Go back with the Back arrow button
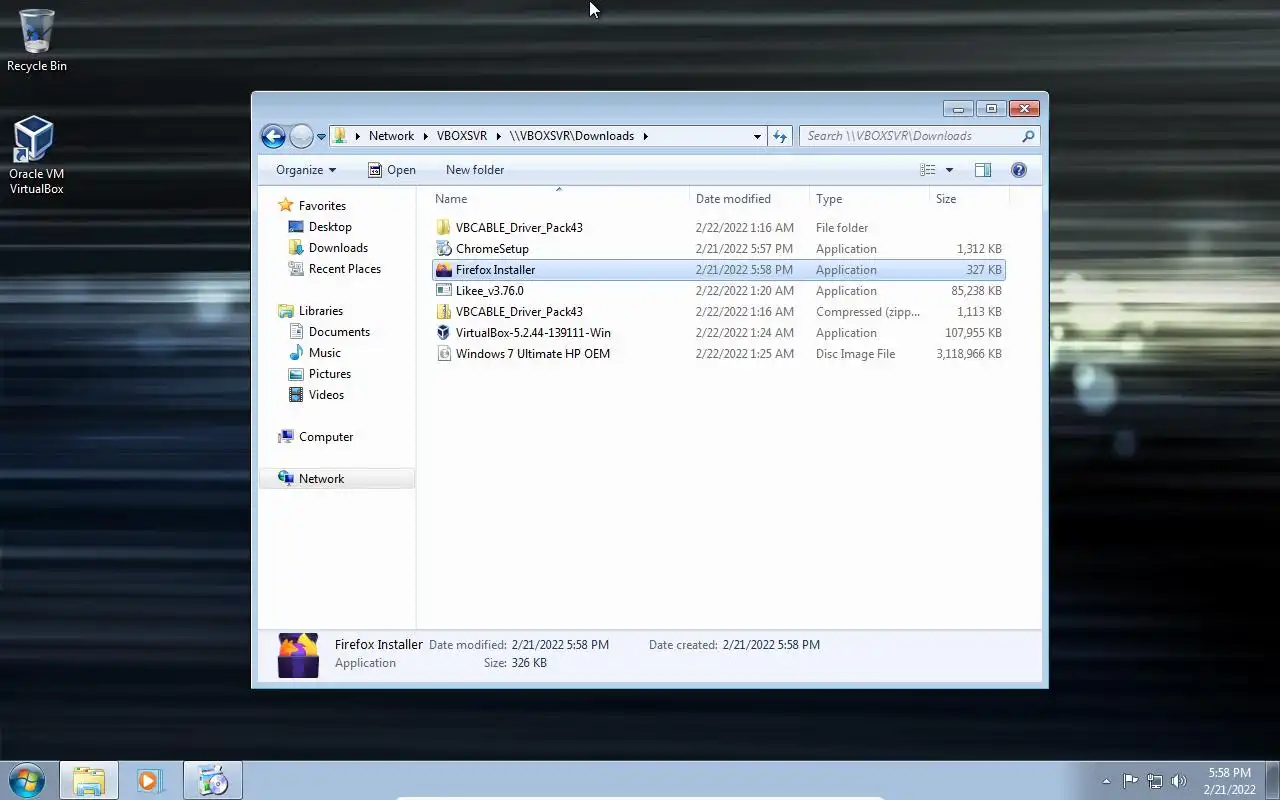The width and height of the screenshot is (1280, 800). coord(273,136)
